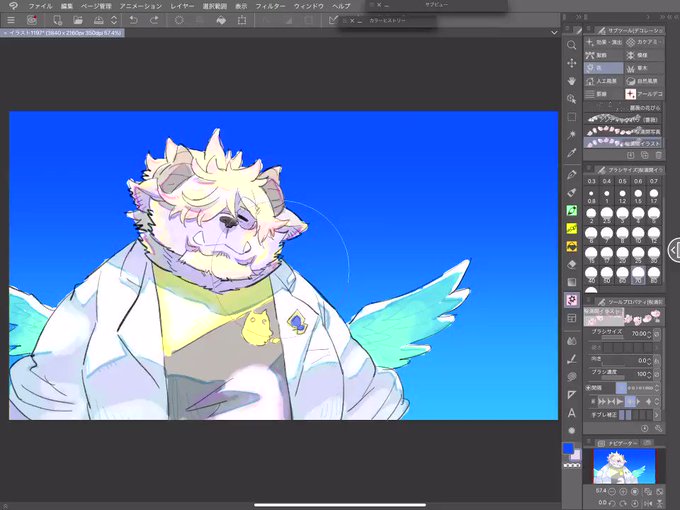
Task: Click the ブラシサイズ value stepper
Action: pos(649,334)
